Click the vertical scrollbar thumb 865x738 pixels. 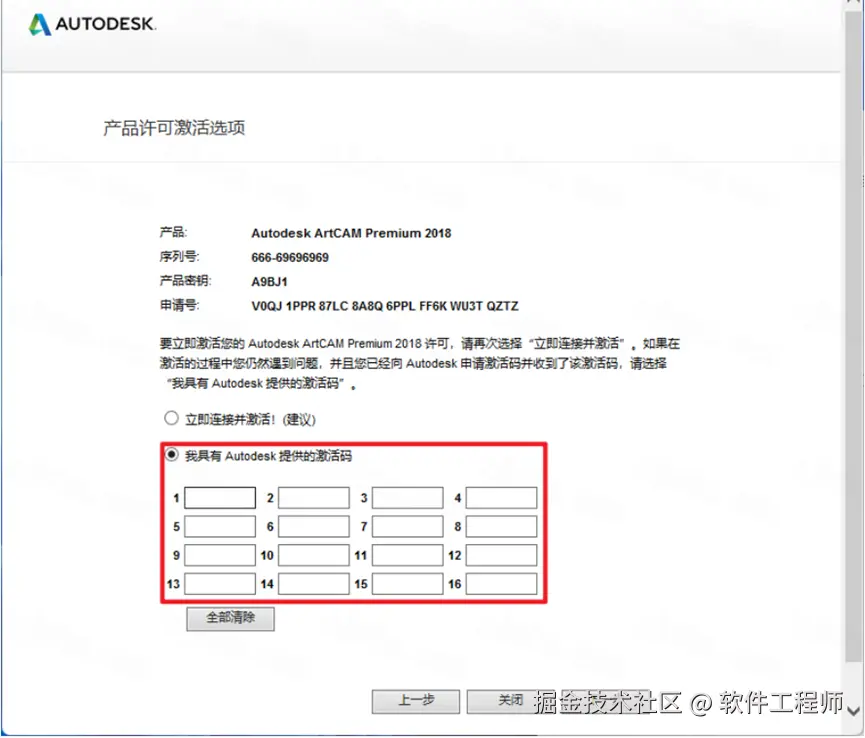click(x=853, y=336)
